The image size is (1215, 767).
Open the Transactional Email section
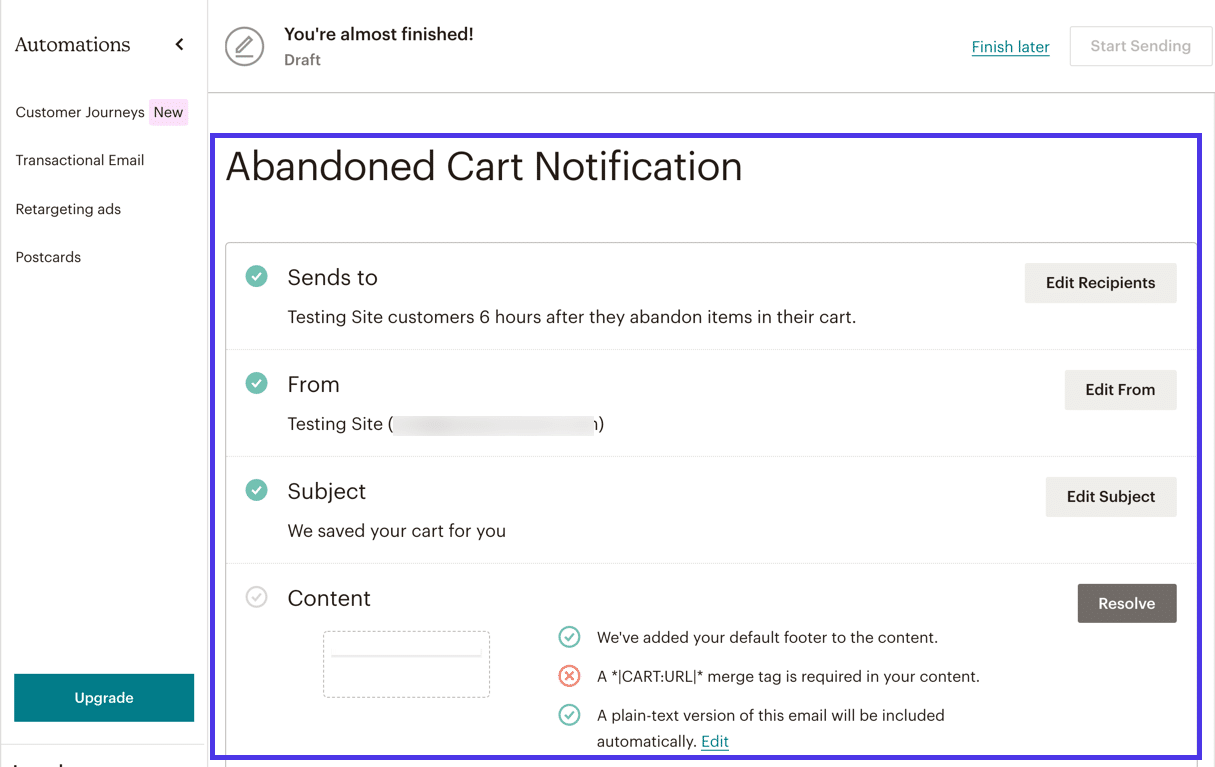point(79,160)
